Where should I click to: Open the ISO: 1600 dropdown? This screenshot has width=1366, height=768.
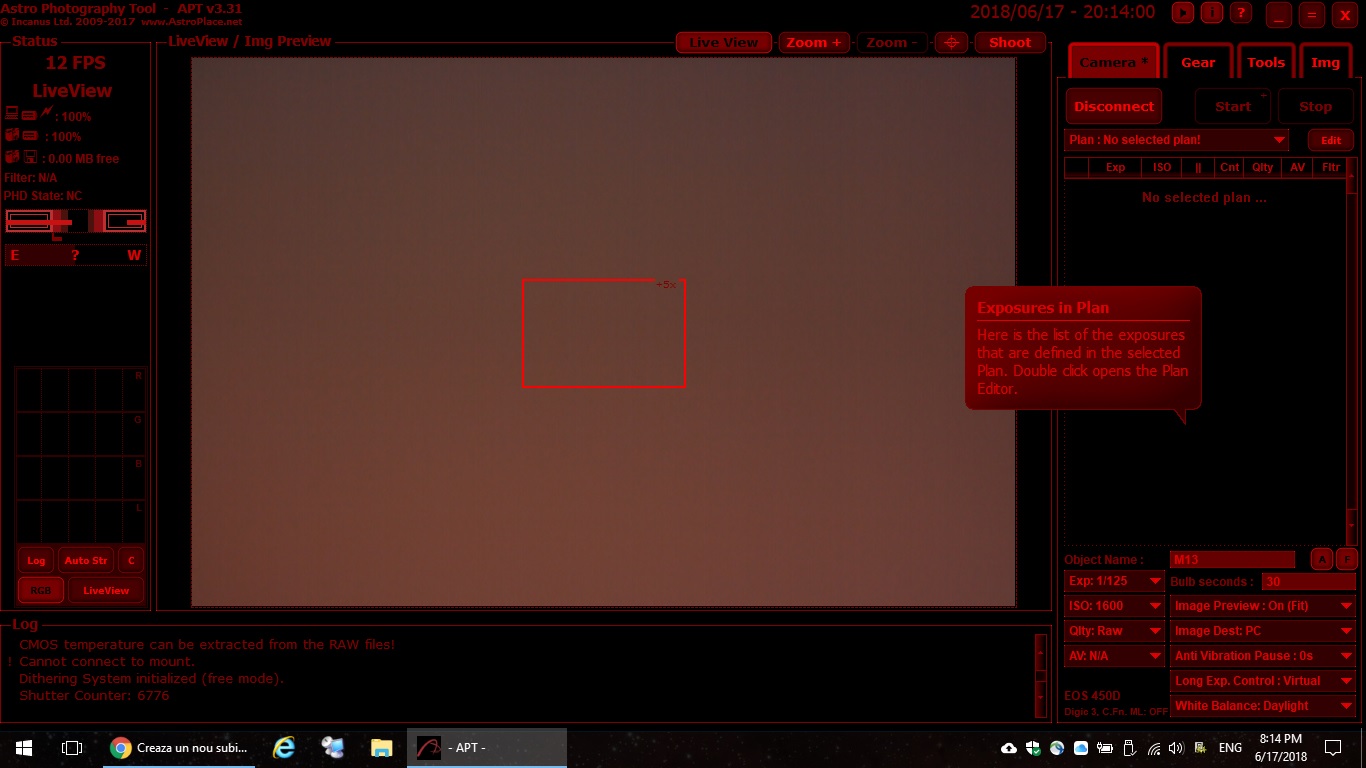[1114, 606]
